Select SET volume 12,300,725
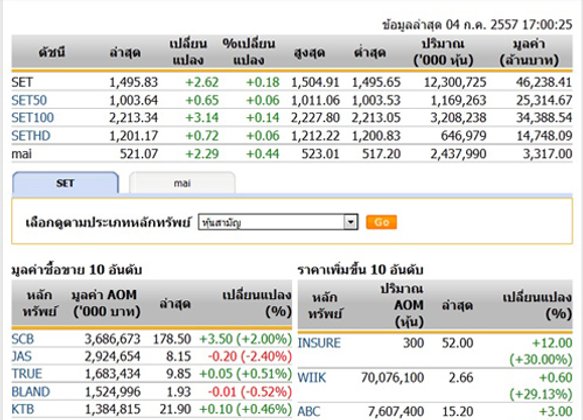583x420 pixels. 455,82
